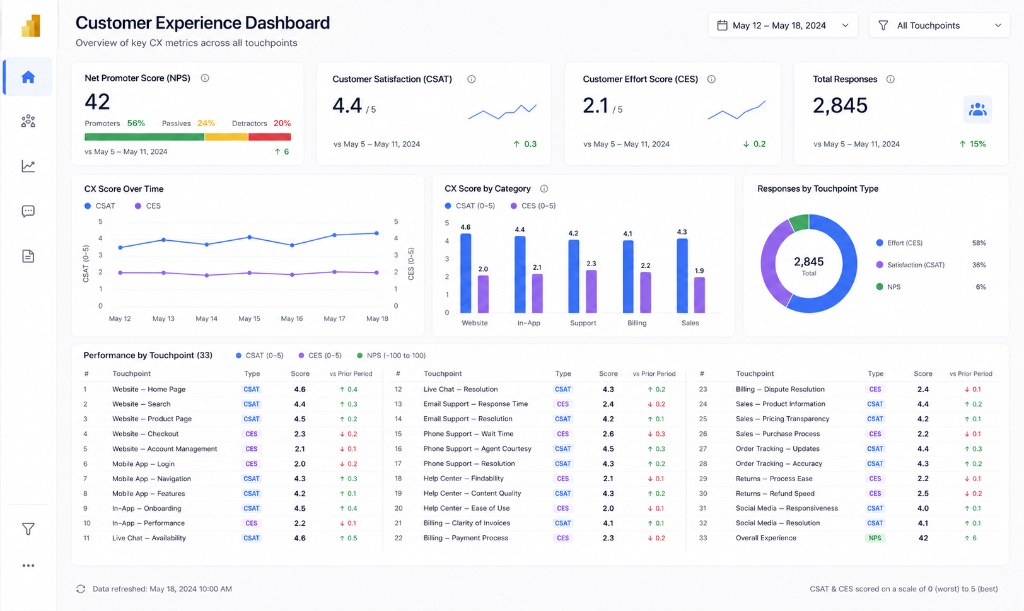Select the Website – Checkout row
This screenshot has width=1024, height=611.
227,433
